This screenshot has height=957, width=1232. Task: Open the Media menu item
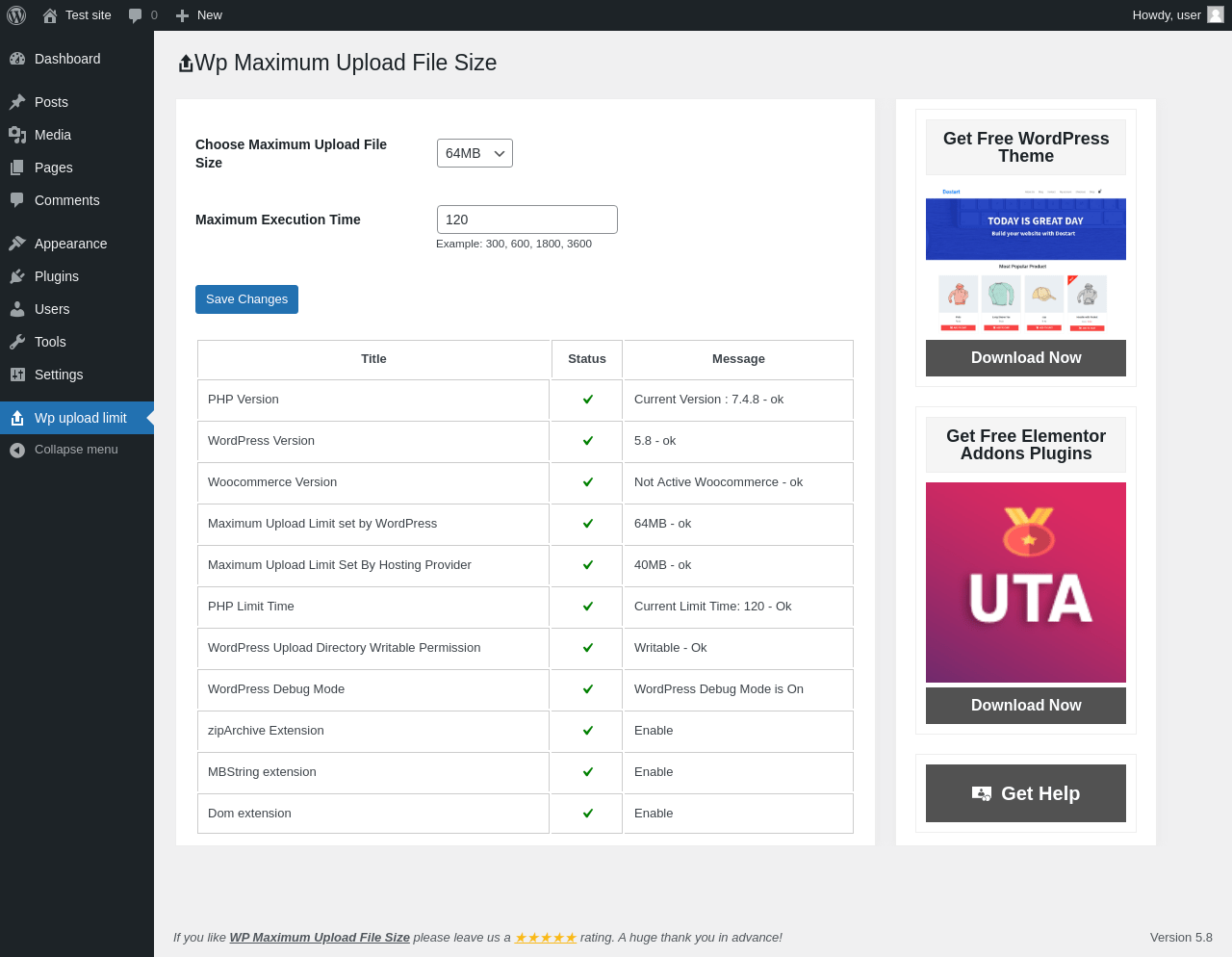(77, 135)
